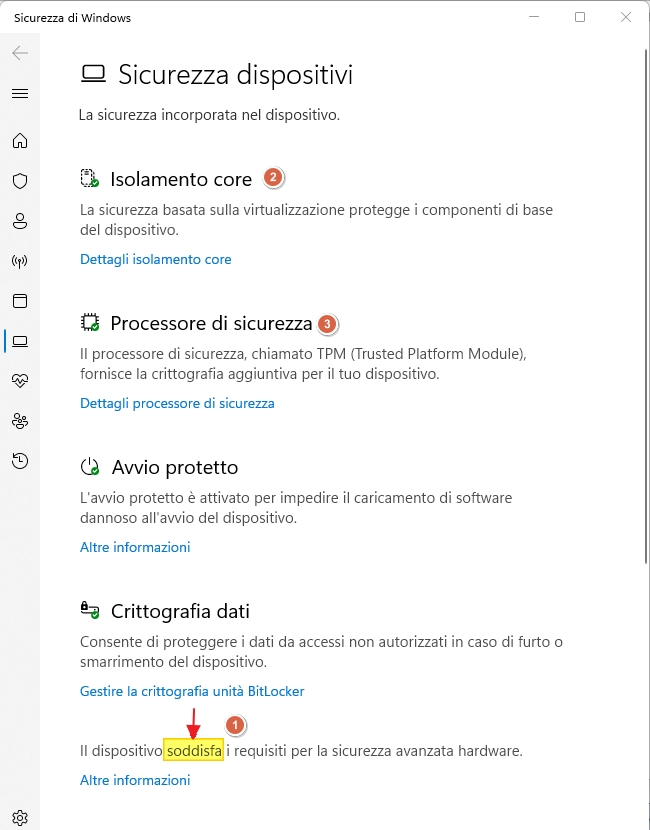650x830 pixels.
Task: Open Device performance & health heart icon
Action: pos(20,381)
